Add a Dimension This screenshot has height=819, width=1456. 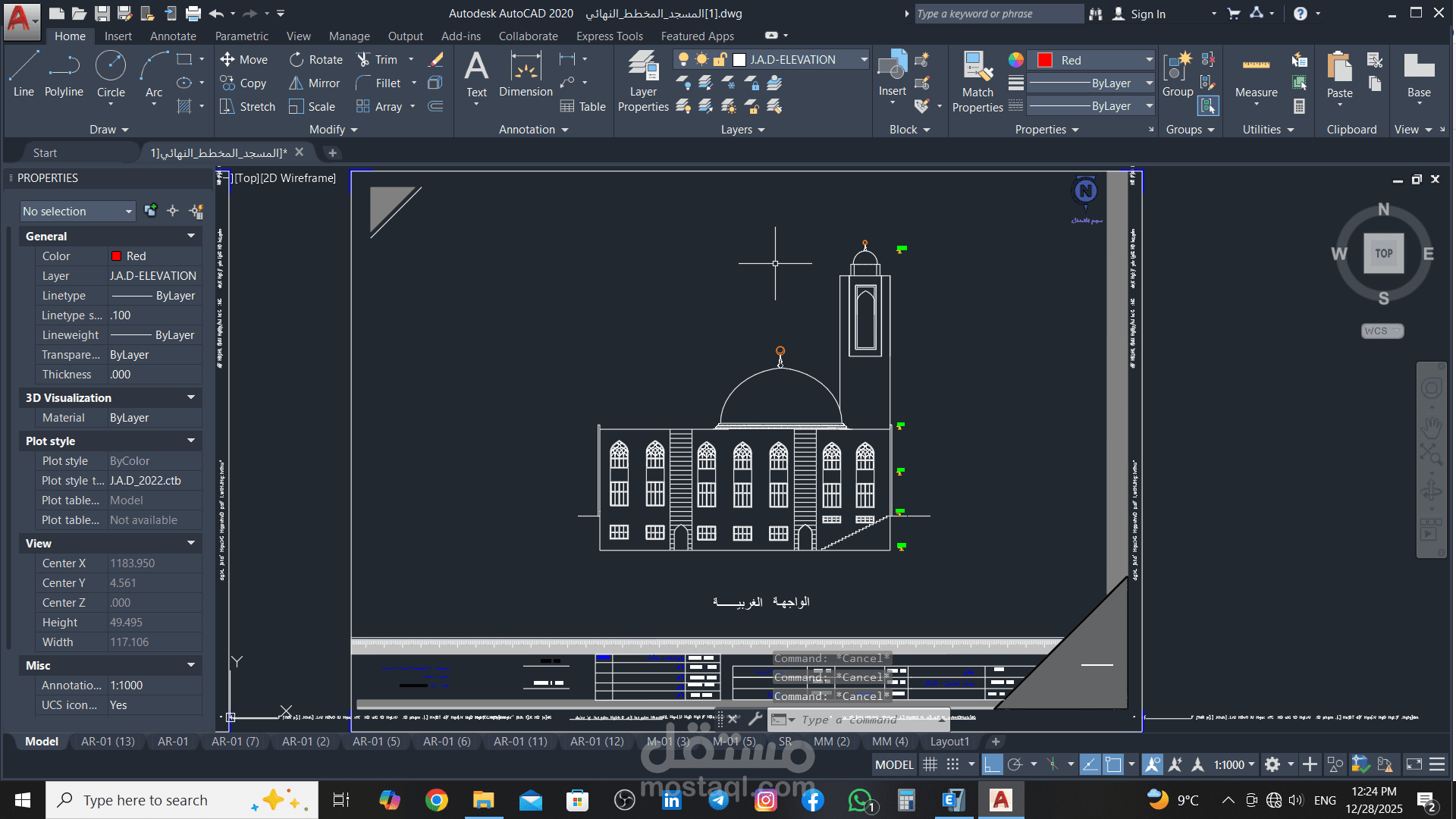tap(526, 74)
